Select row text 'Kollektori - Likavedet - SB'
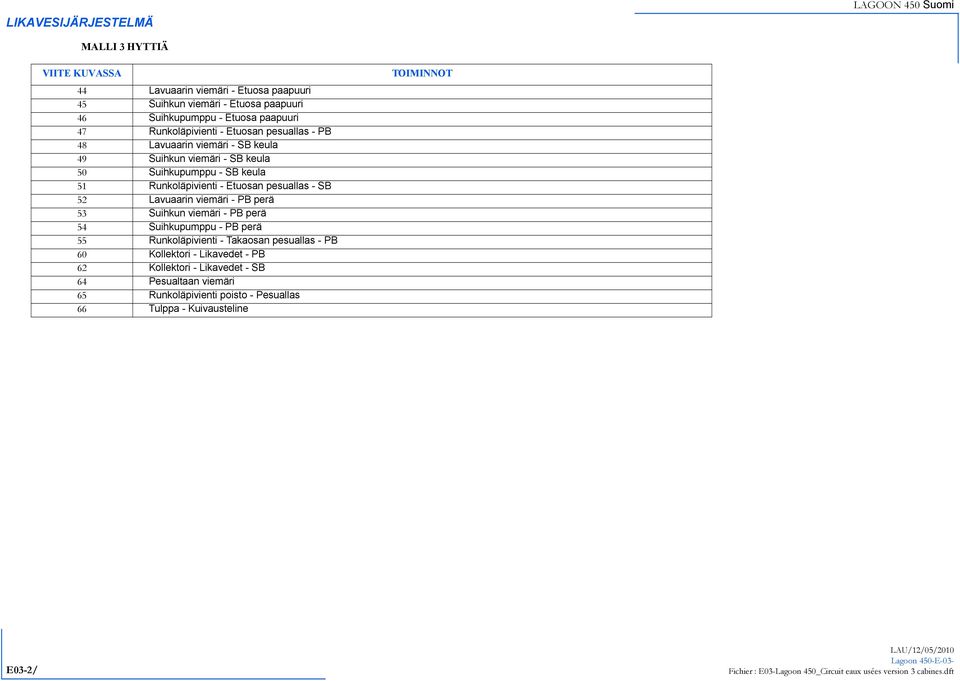960x681 pixels. pos(207,268)
